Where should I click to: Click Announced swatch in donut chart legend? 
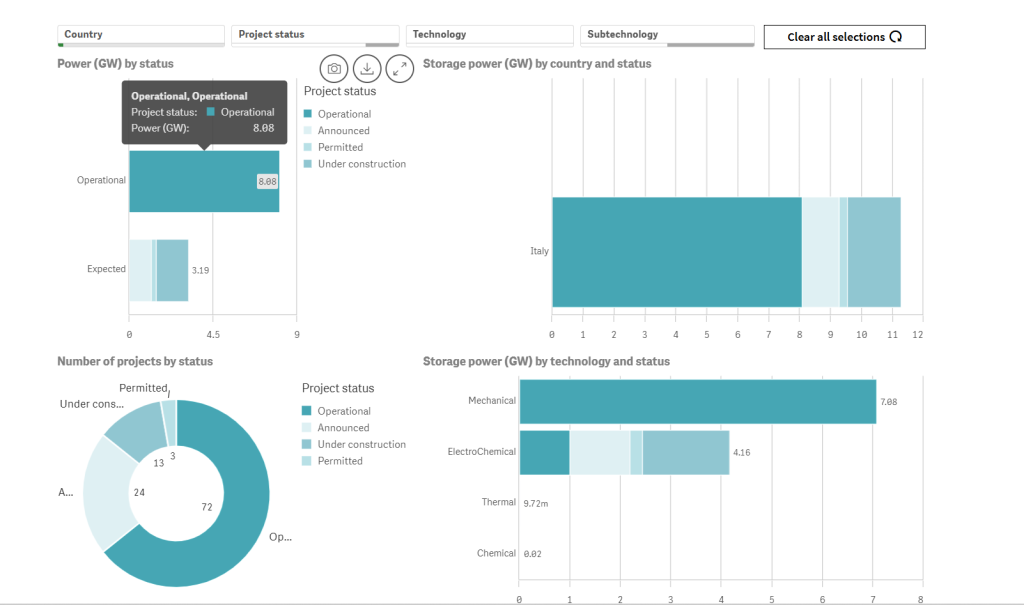coord(308,428)
